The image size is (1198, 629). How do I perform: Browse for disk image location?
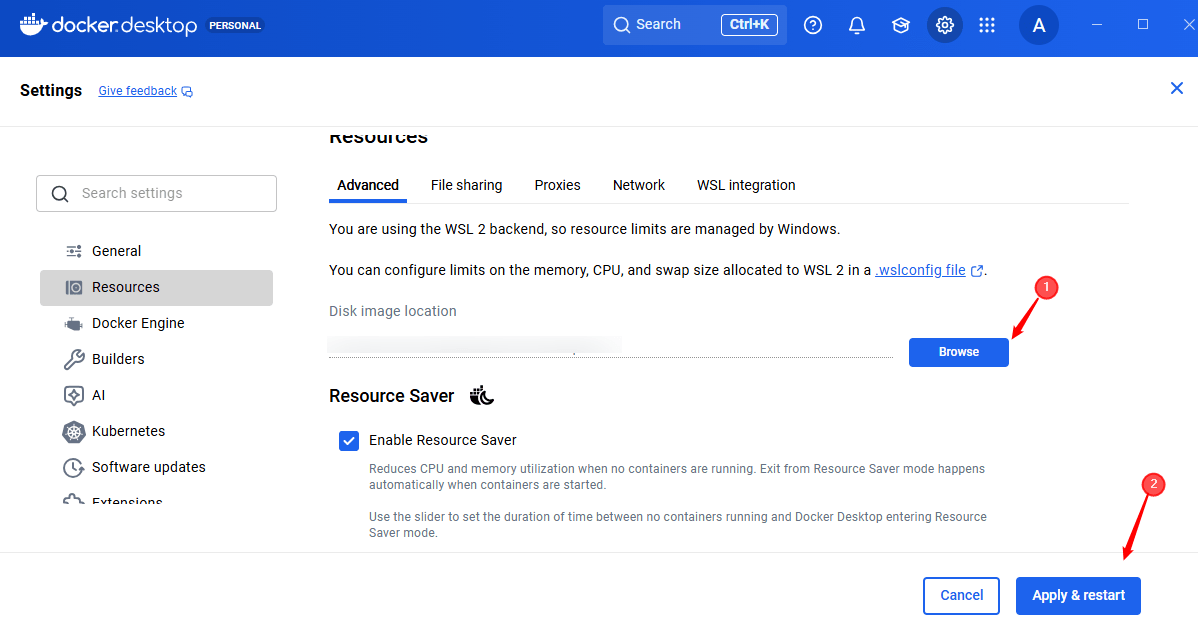pyautogui.click(x=958, y=352)
